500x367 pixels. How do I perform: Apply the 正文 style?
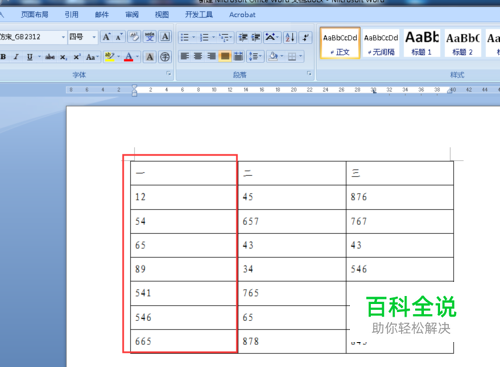click(x=340, y=43)
